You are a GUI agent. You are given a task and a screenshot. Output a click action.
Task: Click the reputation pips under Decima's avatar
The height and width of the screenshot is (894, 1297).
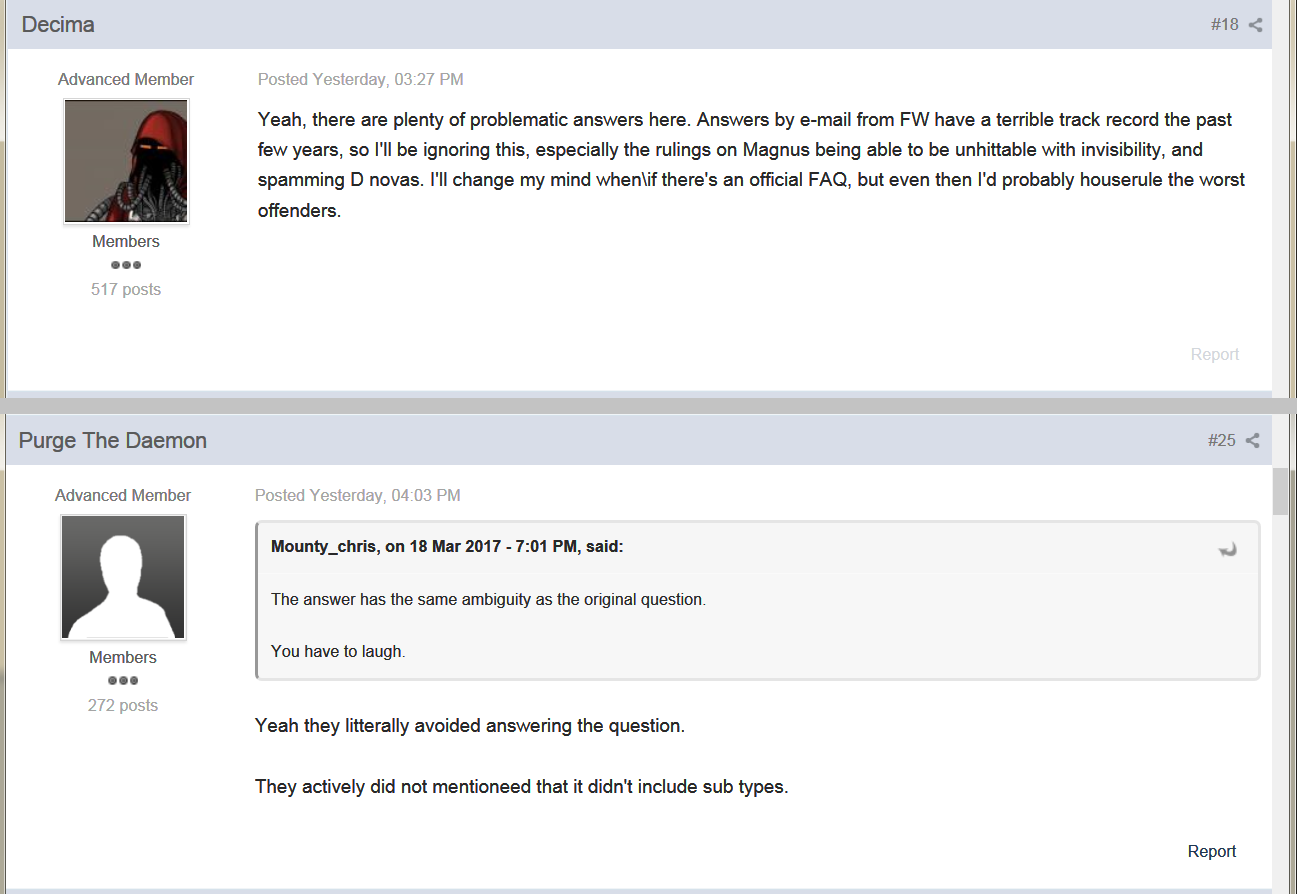(126, 265)
